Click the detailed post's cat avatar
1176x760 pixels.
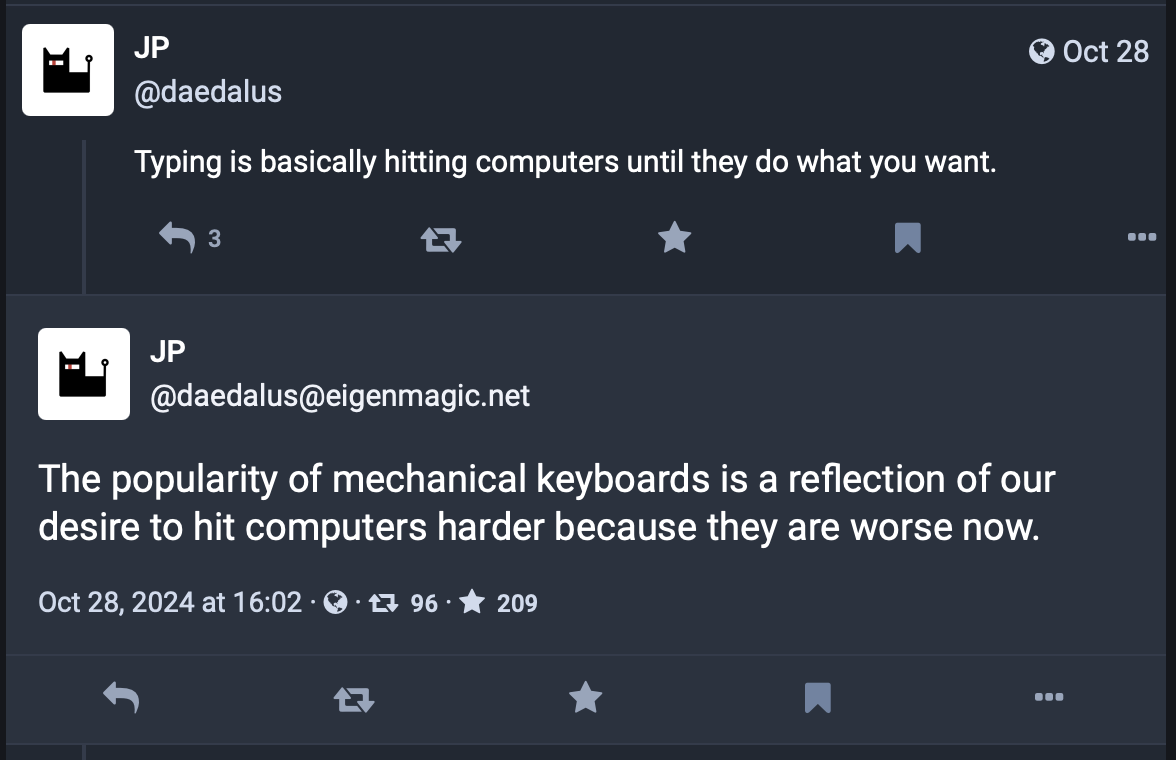(84, 373)
